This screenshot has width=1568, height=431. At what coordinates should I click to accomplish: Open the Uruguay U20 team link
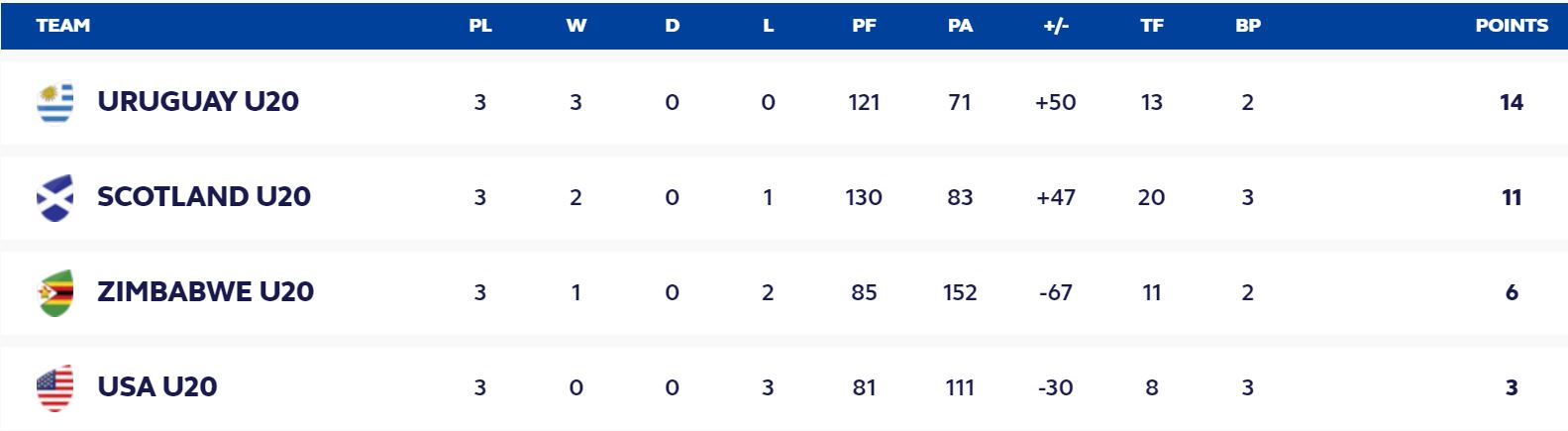pyautogui.click(x=197, y=102)
